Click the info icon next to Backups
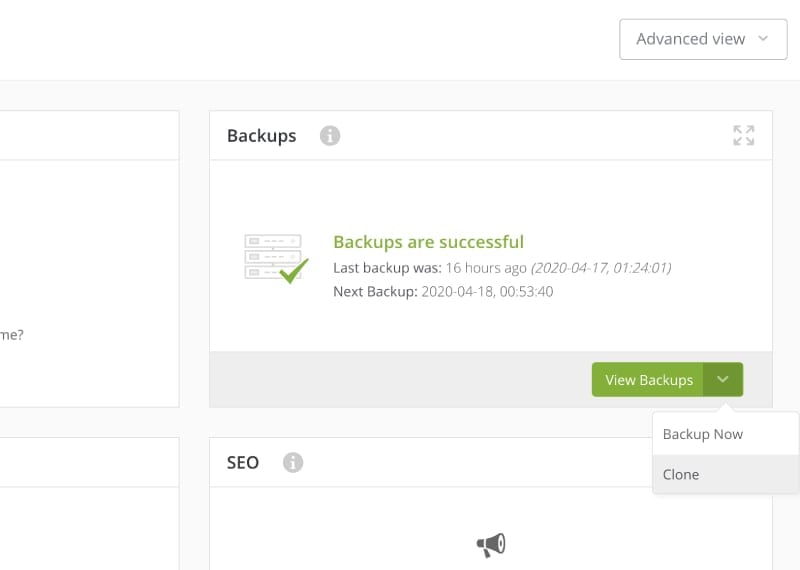The image size is (800, 570). click(330, 136)
